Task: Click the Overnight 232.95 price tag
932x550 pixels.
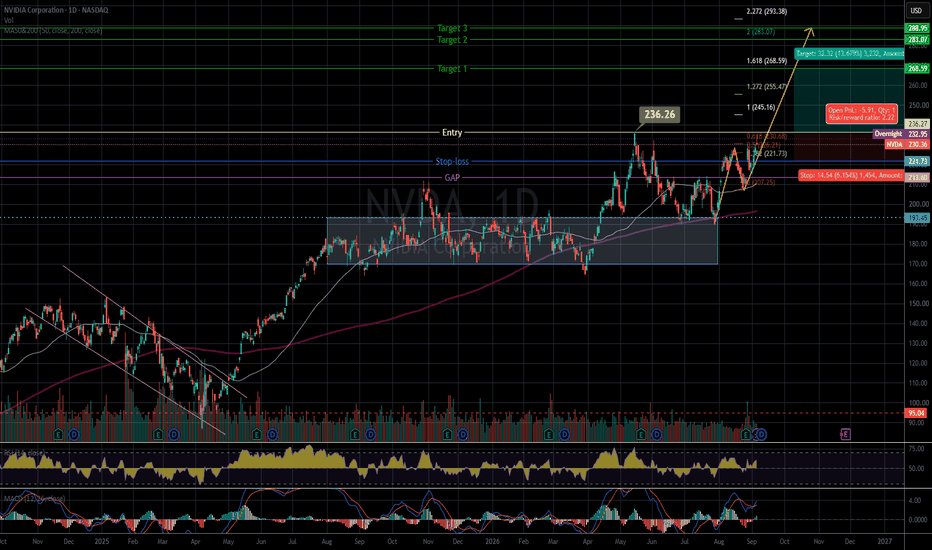Action: coord(901,134)
